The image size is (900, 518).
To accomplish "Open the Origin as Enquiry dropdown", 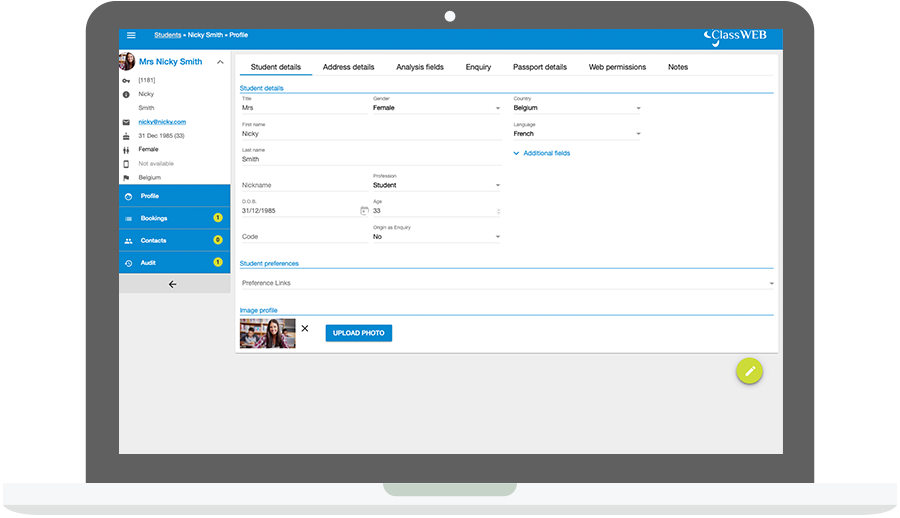I will [x=437, y=237].
